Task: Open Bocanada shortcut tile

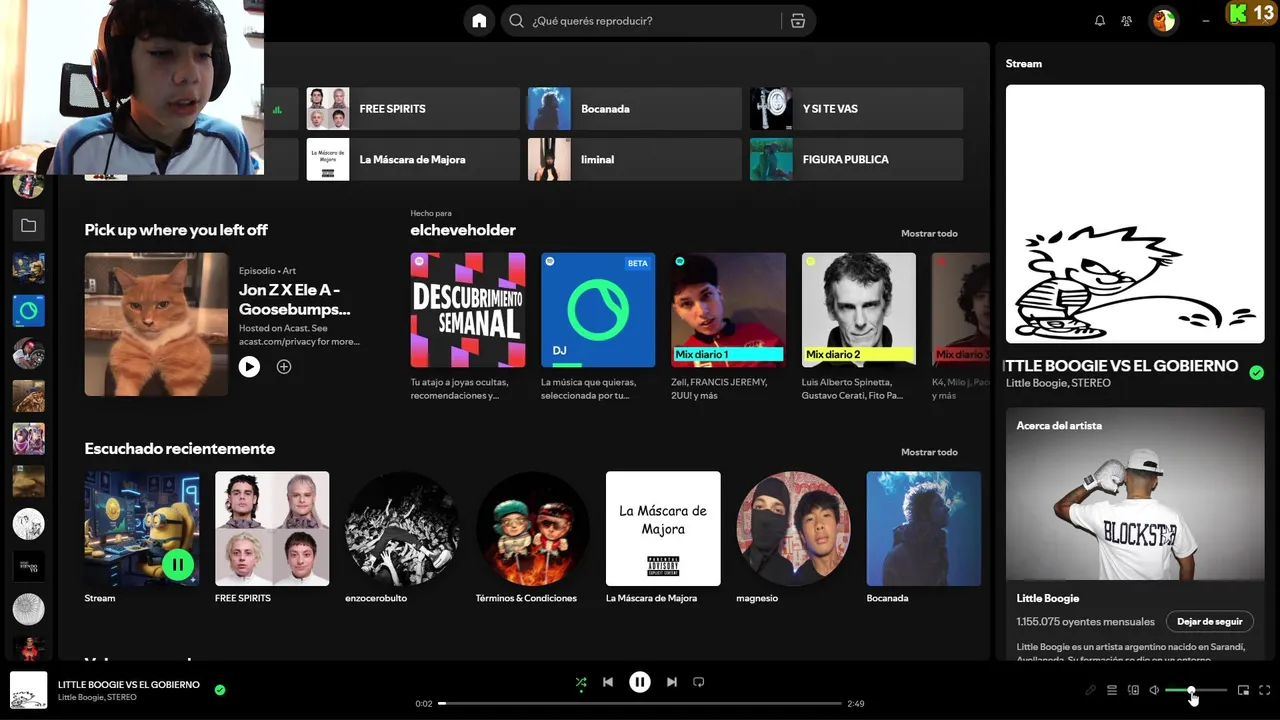Action: 635,108
